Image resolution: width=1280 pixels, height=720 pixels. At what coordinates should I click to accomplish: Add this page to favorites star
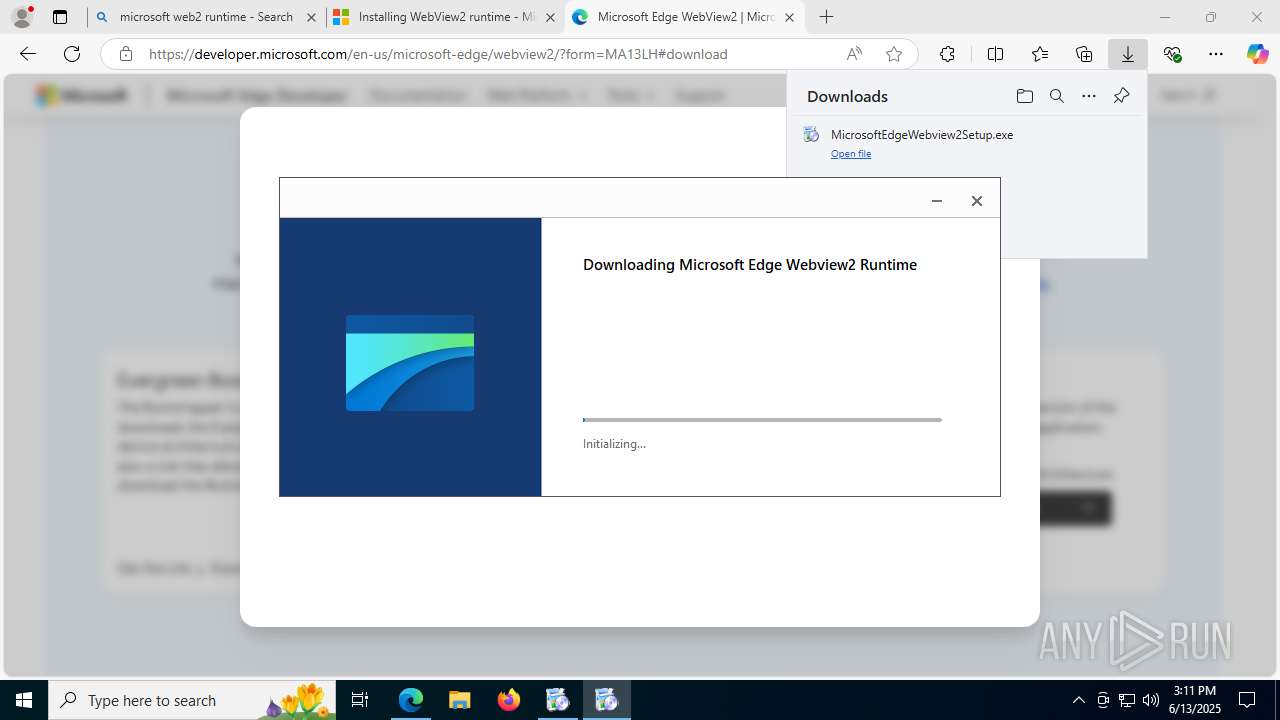pyautogui.click(x=894, y=54)
